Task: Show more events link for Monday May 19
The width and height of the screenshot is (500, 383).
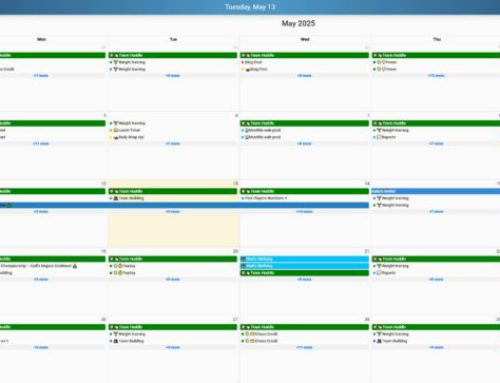Action: 41,279
